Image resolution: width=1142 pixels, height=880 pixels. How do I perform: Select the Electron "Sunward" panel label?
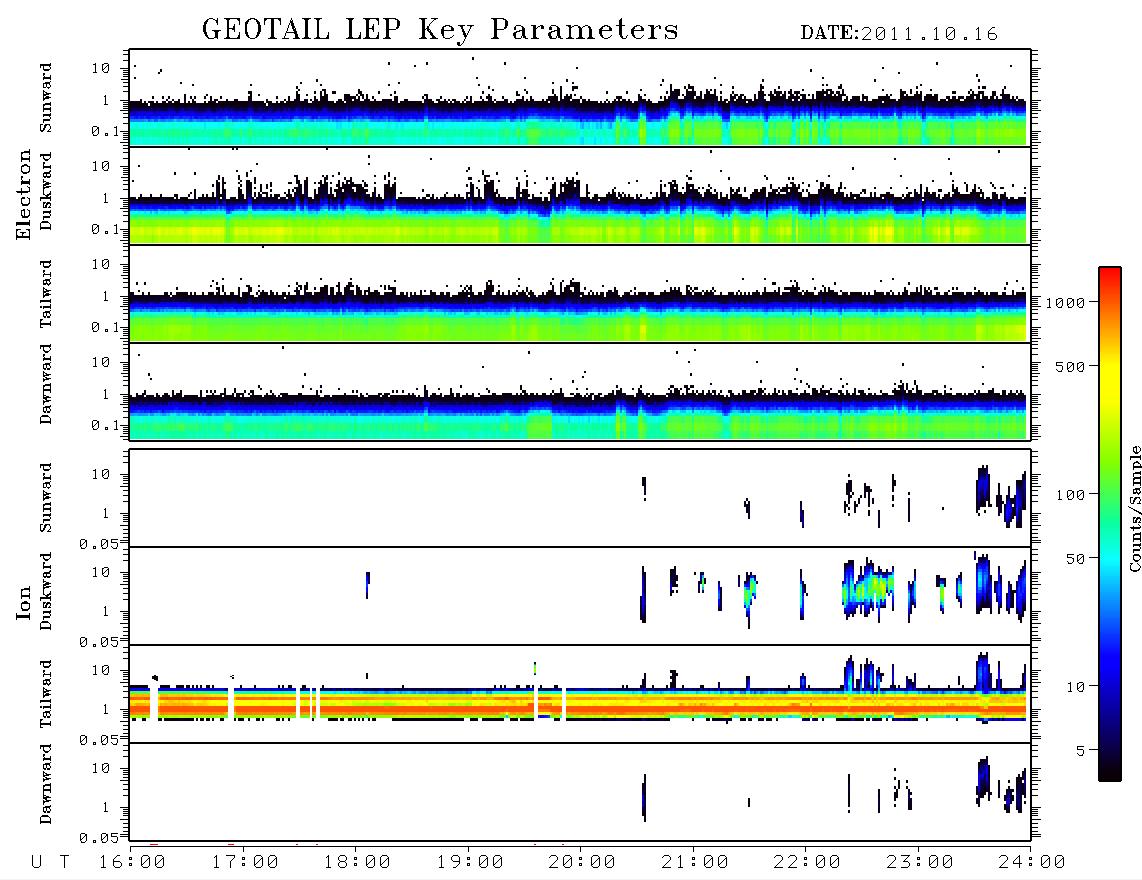pos(46,98)
